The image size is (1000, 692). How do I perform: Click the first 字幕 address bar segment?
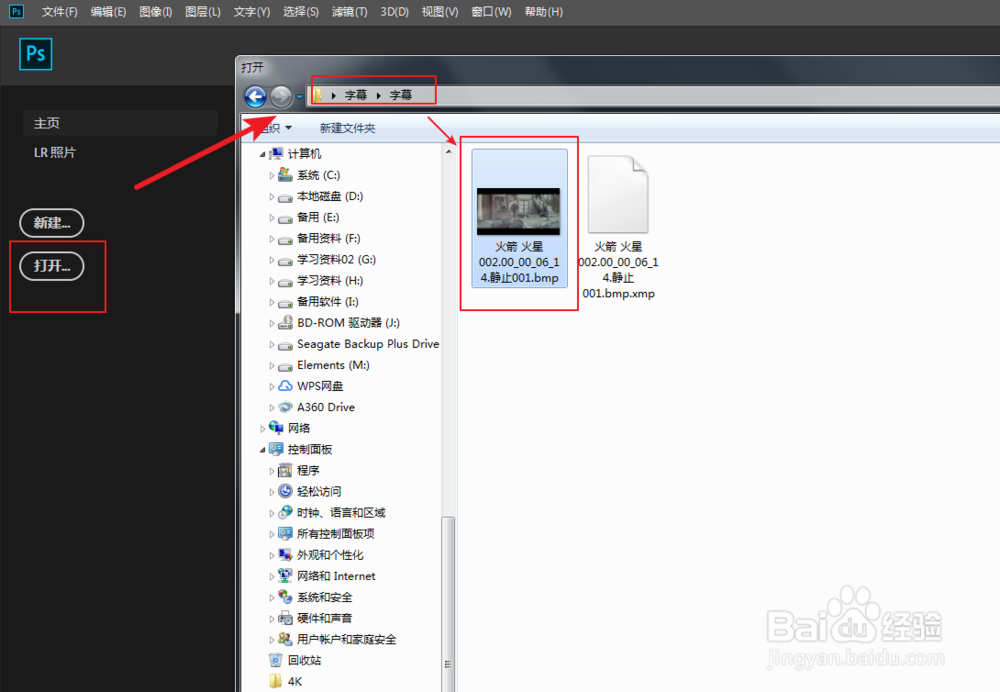point(356,95)
